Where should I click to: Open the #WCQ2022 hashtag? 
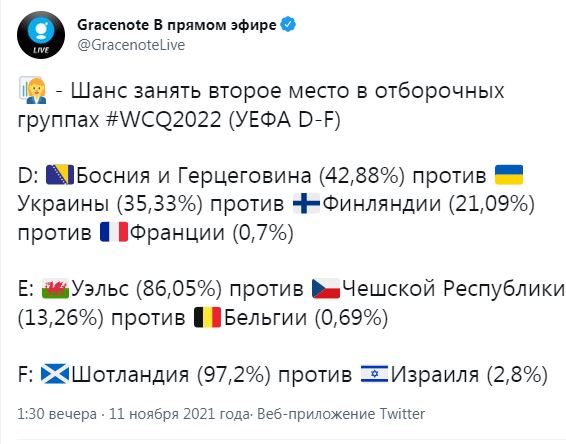[164, 119]
